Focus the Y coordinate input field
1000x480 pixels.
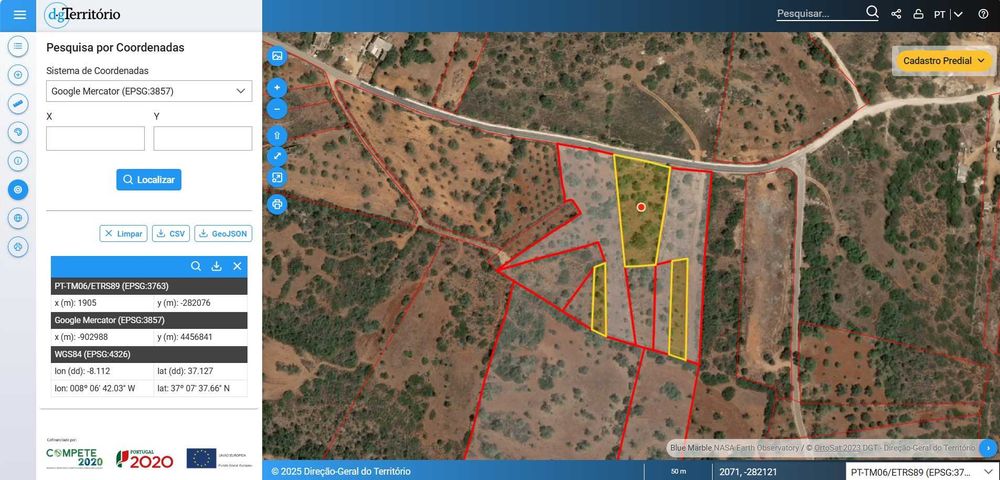click(203, 138)
